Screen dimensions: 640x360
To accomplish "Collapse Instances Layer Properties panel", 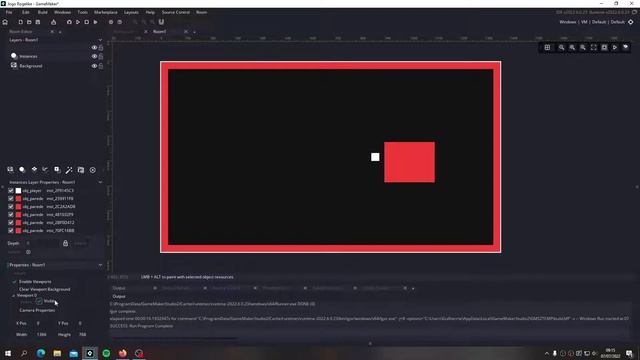I will pyautogui.click(x=100, y=182).
